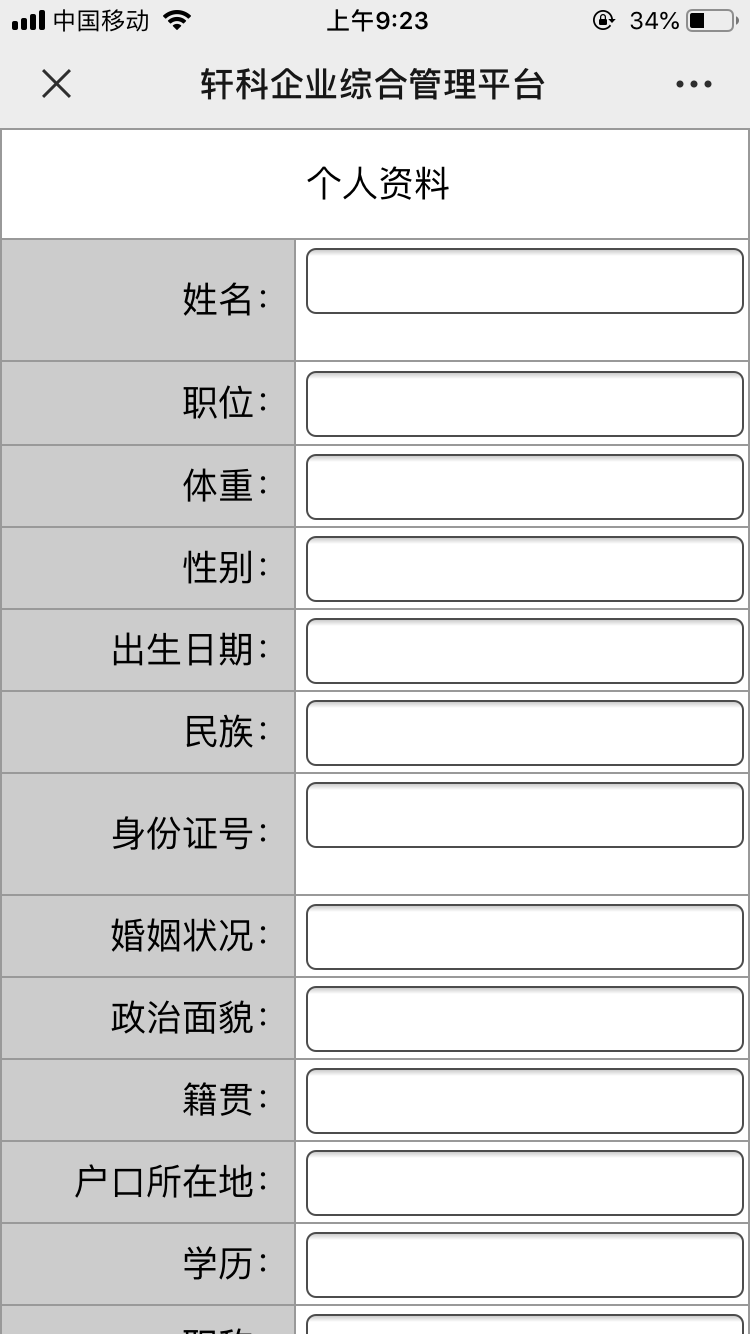Tap the Wi-Fi status icon
Screen dimensions: 750x1334
[177, 20]
